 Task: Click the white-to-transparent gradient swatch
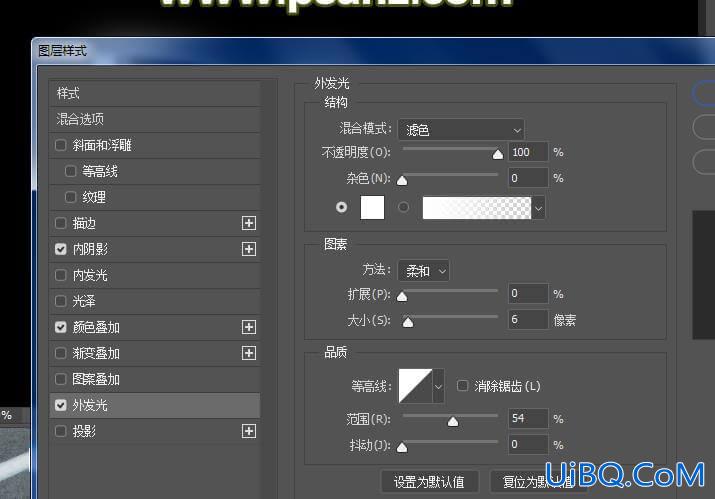point(477,208)
